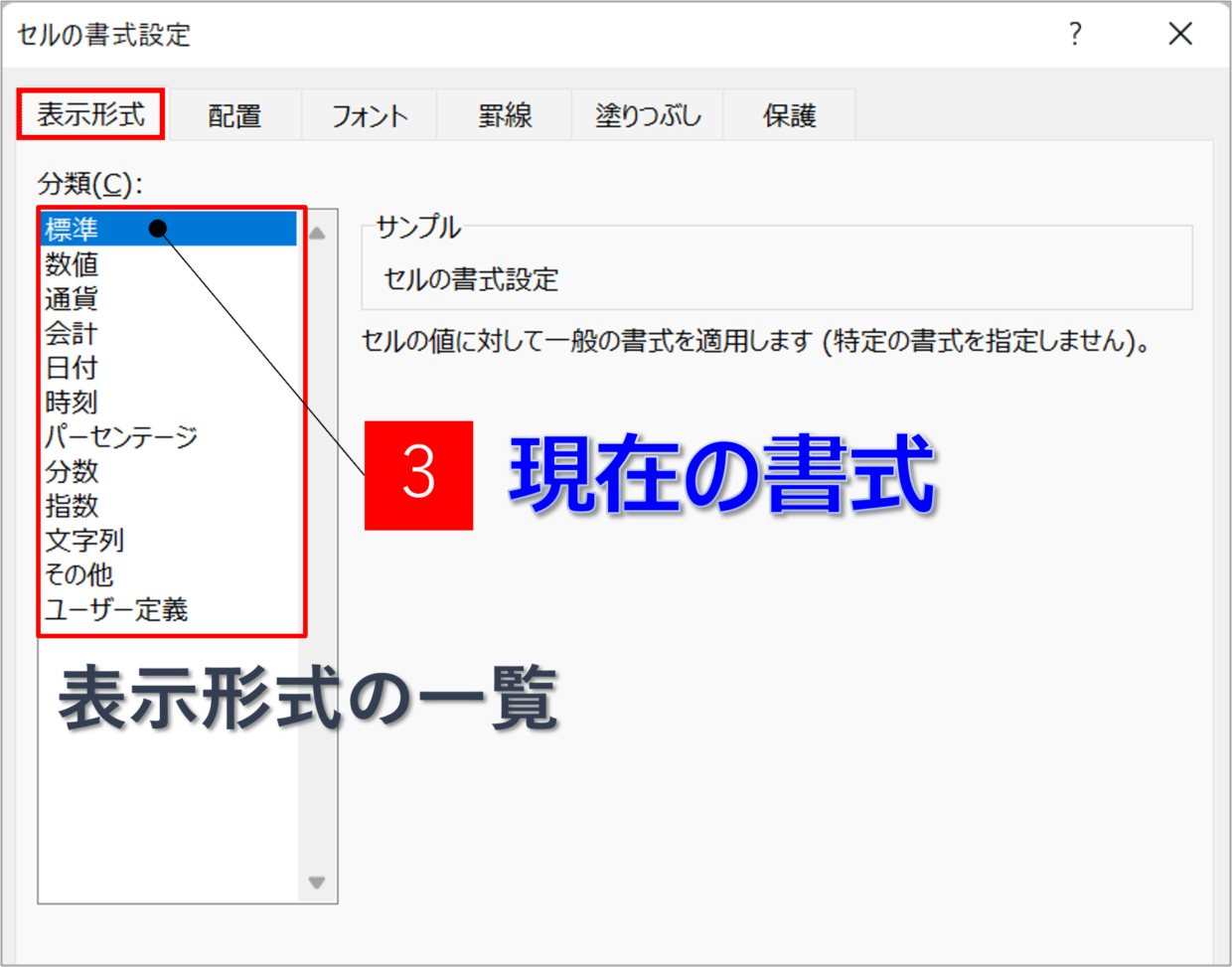1232x967 pixels.
Task: Open the 罫線 tab
Action: click(x=505, y=116)
